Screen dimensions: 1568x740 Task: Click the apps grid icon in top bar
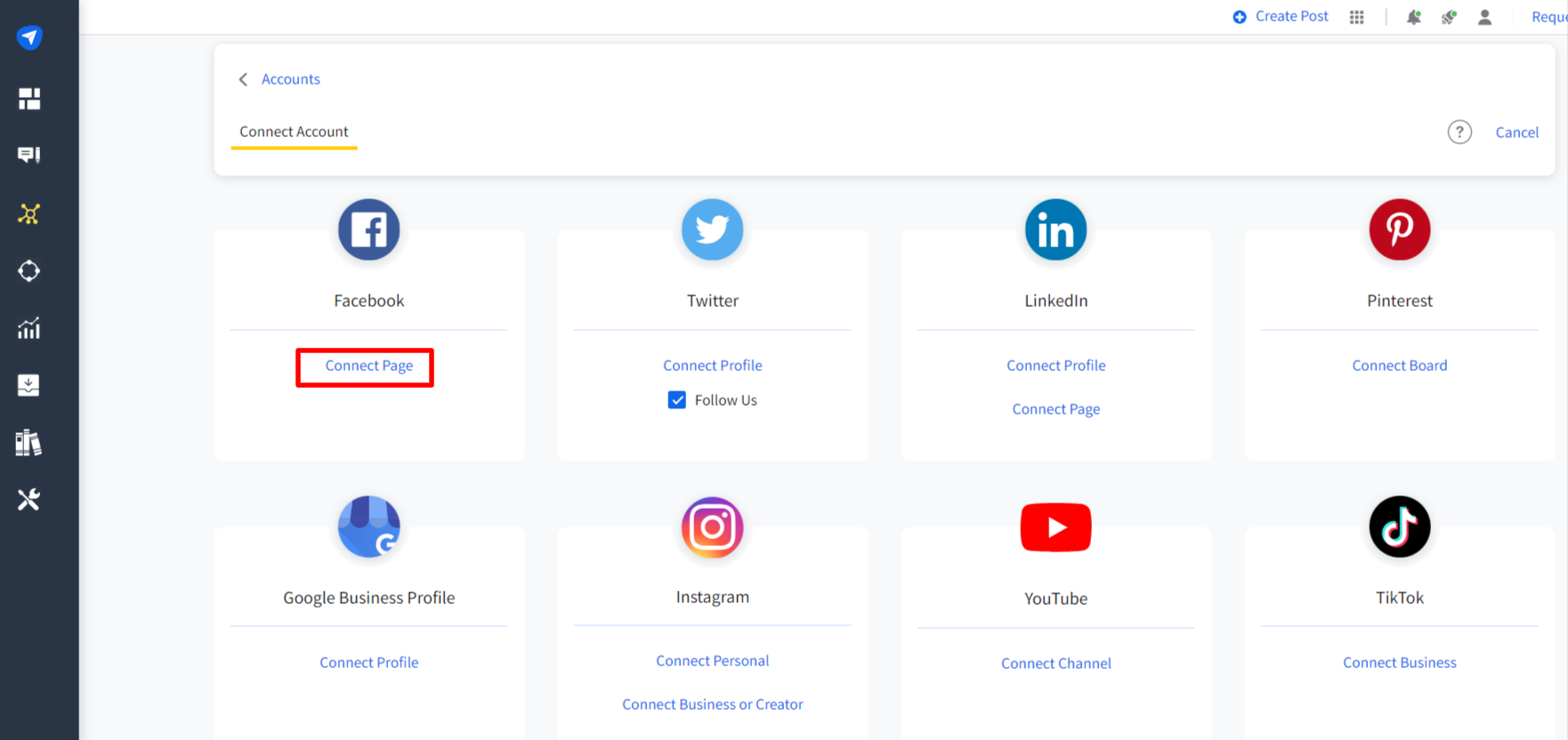[1356, 17]
